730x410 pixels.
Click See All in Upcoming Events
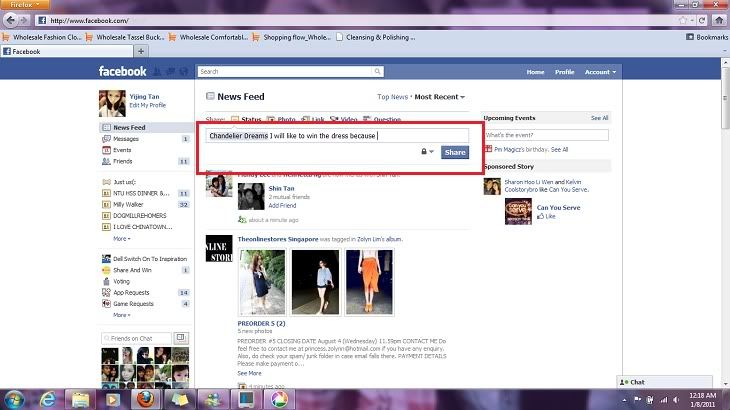[600, 118]
